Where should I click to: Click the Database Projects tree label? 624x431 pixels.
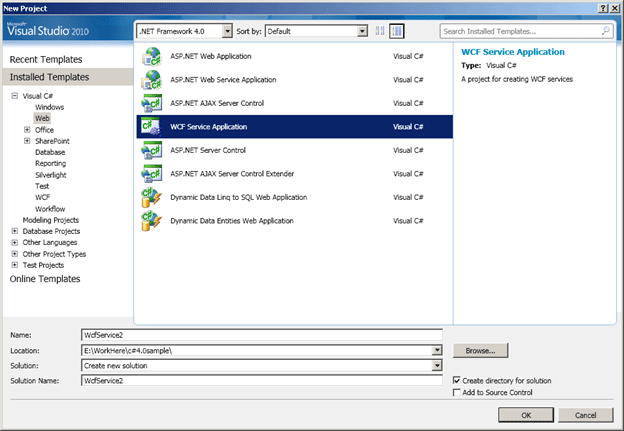click(51, 231)
